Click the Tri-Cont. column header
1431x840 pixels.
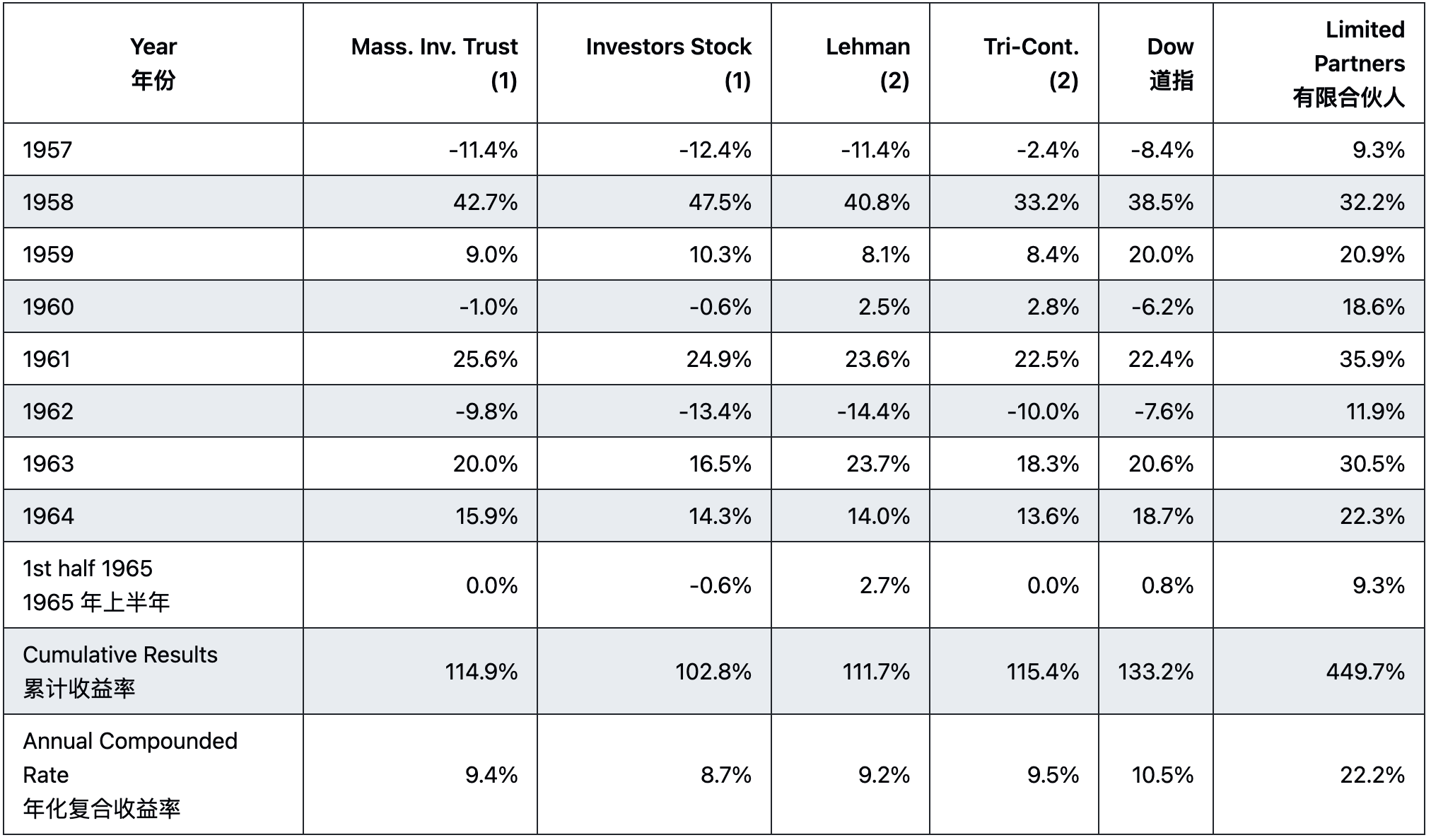(x=1031, y=64)
